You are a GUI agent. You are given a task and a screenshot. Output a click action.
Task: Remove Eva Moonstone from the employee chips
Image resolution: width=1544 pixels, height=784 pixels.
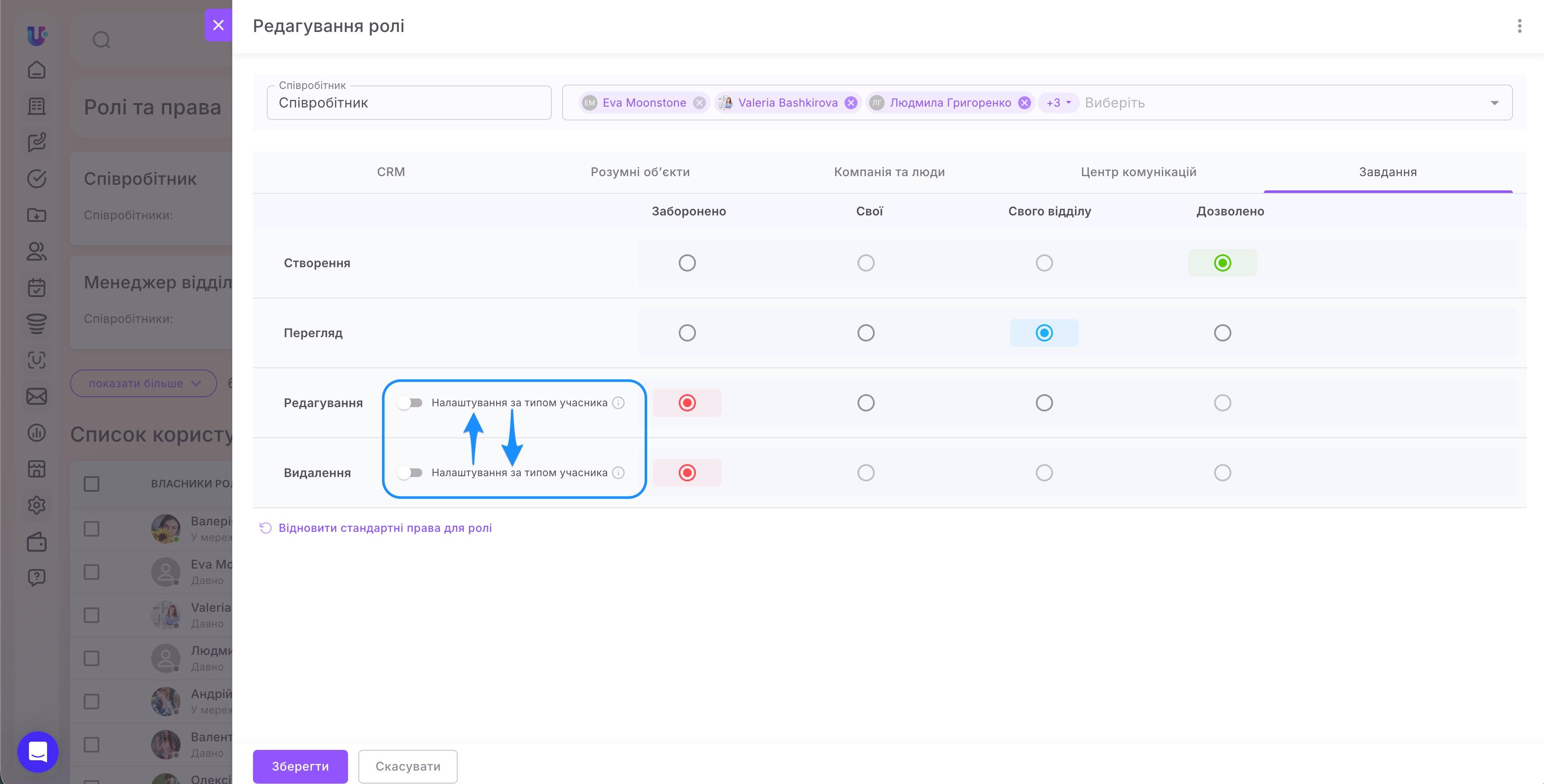[x=699, y=102]
